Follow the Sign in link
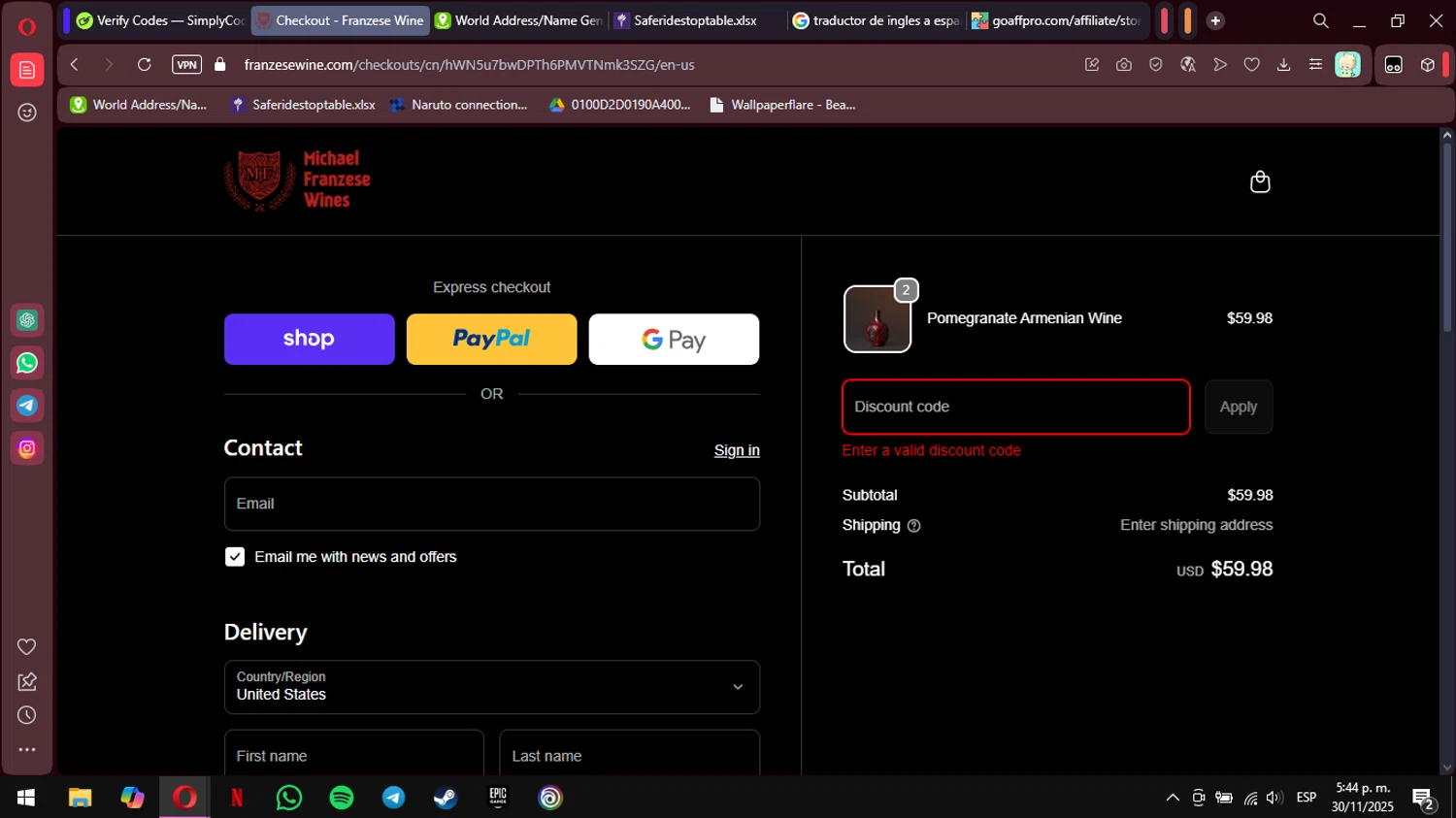This screenshot has height=818, width=1456. click(737, 450)
